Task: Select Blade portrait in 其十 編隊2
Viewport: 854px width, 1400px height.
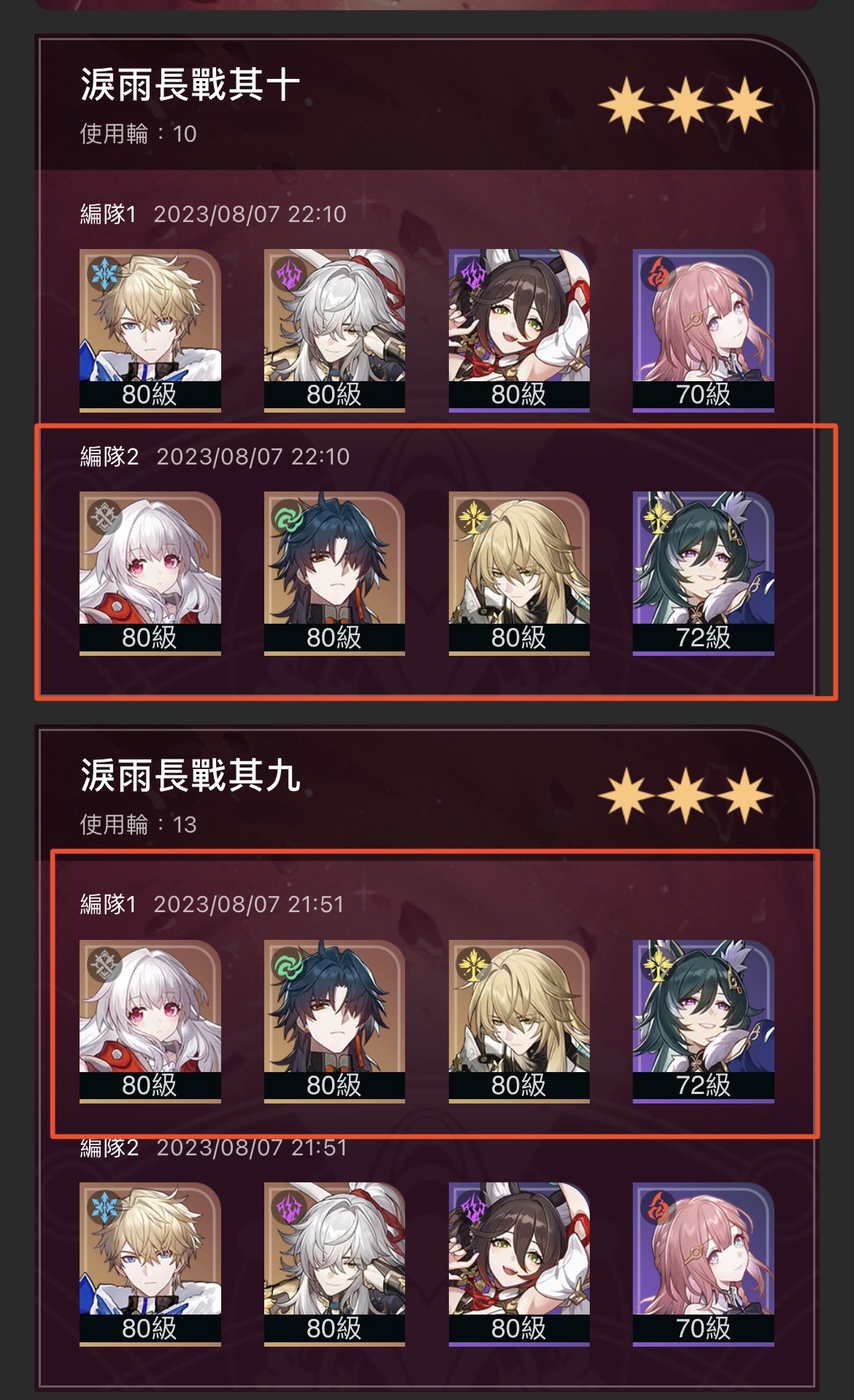Action: pos(334,573)
